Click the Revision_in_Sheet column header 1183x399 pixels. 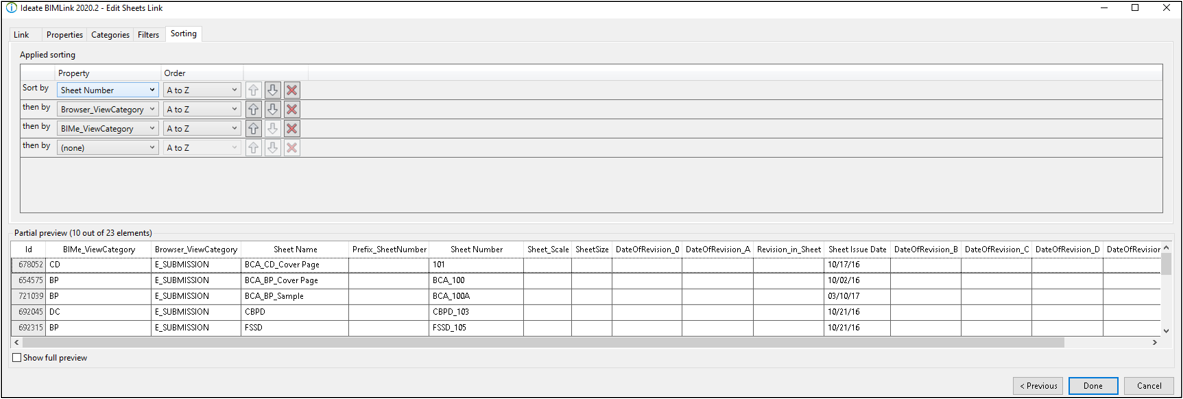(x=788, y=249)
